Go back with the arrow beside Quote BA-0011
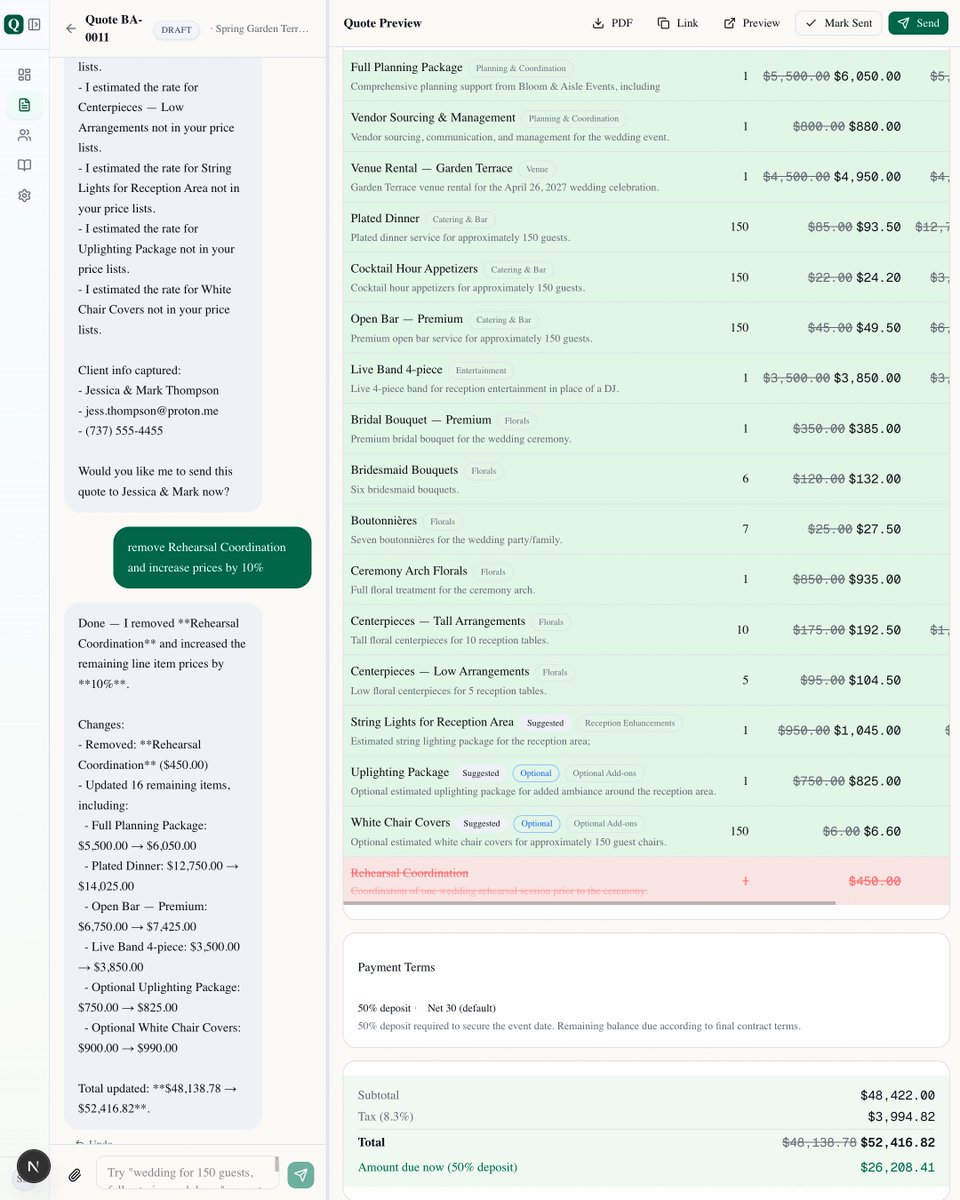The width and height of the screenshot is (960, 1200). point(71,29)
